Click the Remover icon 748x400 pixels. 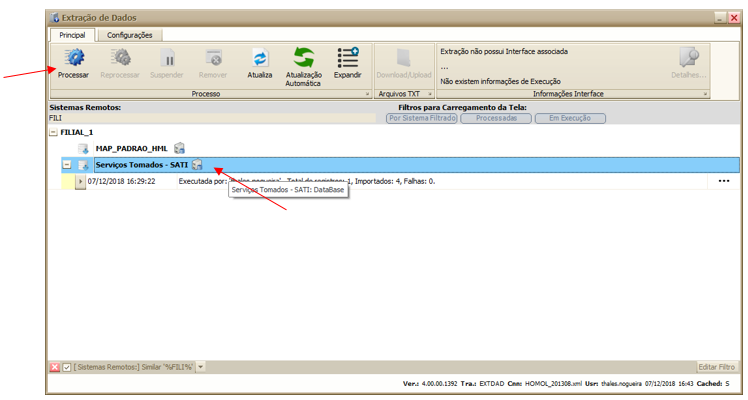tap(213, 58)
